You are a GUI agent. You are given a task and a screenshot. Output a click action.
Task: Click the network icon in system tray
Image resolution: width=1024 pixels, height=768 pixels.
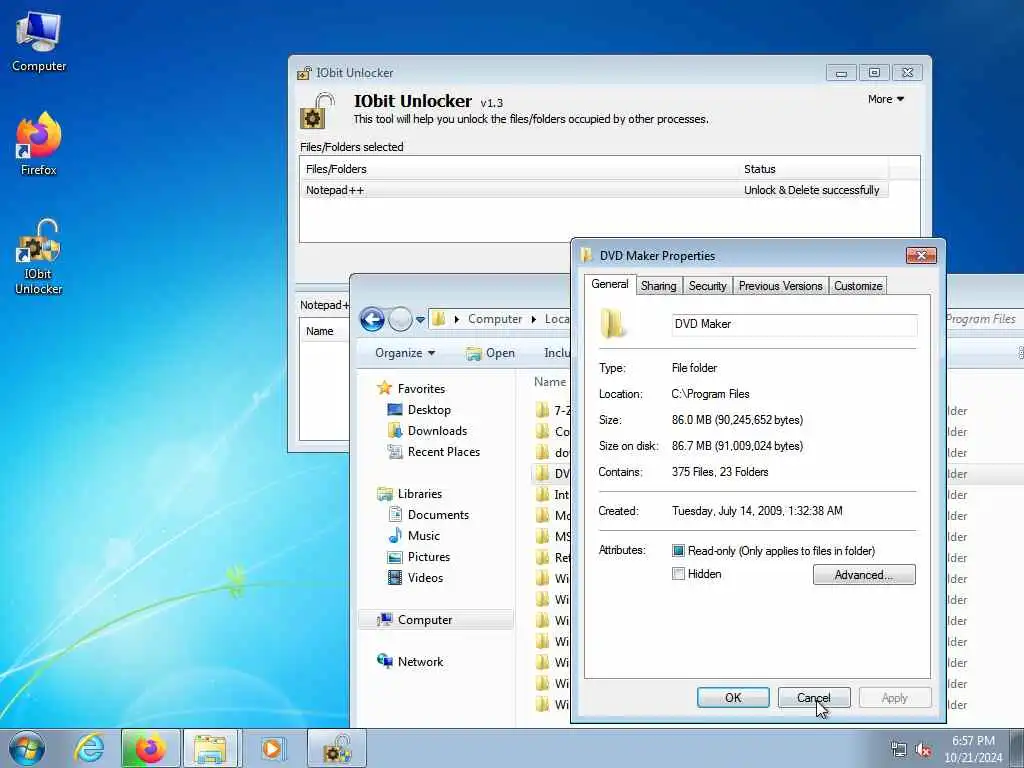pyautogui.click(x=899, y=750)
